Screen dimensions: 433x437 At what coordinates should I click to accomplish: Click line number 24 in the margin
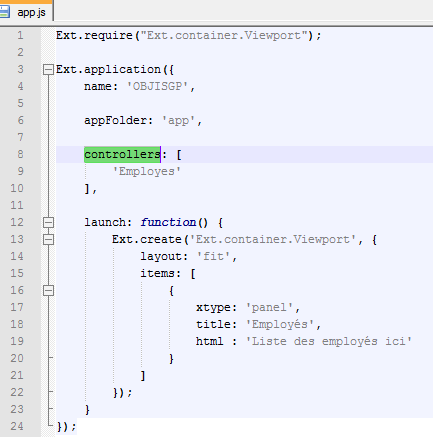click(17, 426)
